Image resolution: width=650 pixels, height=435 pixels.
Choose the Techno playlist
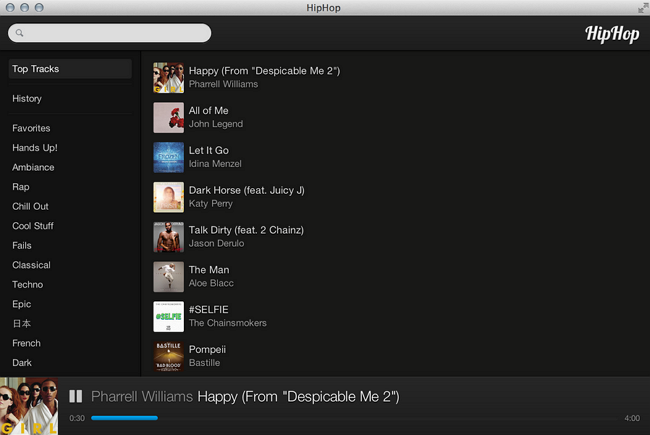tap(28, 285)
